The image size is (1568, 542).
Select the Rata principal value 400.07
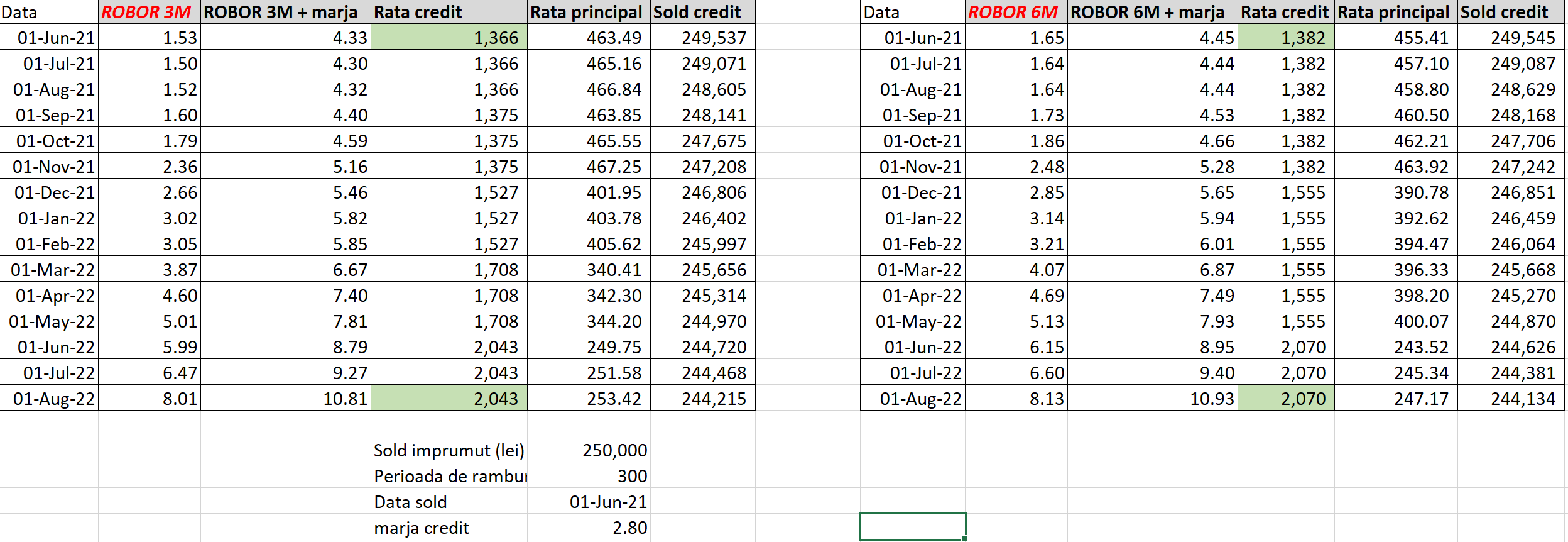point(1395,321)
